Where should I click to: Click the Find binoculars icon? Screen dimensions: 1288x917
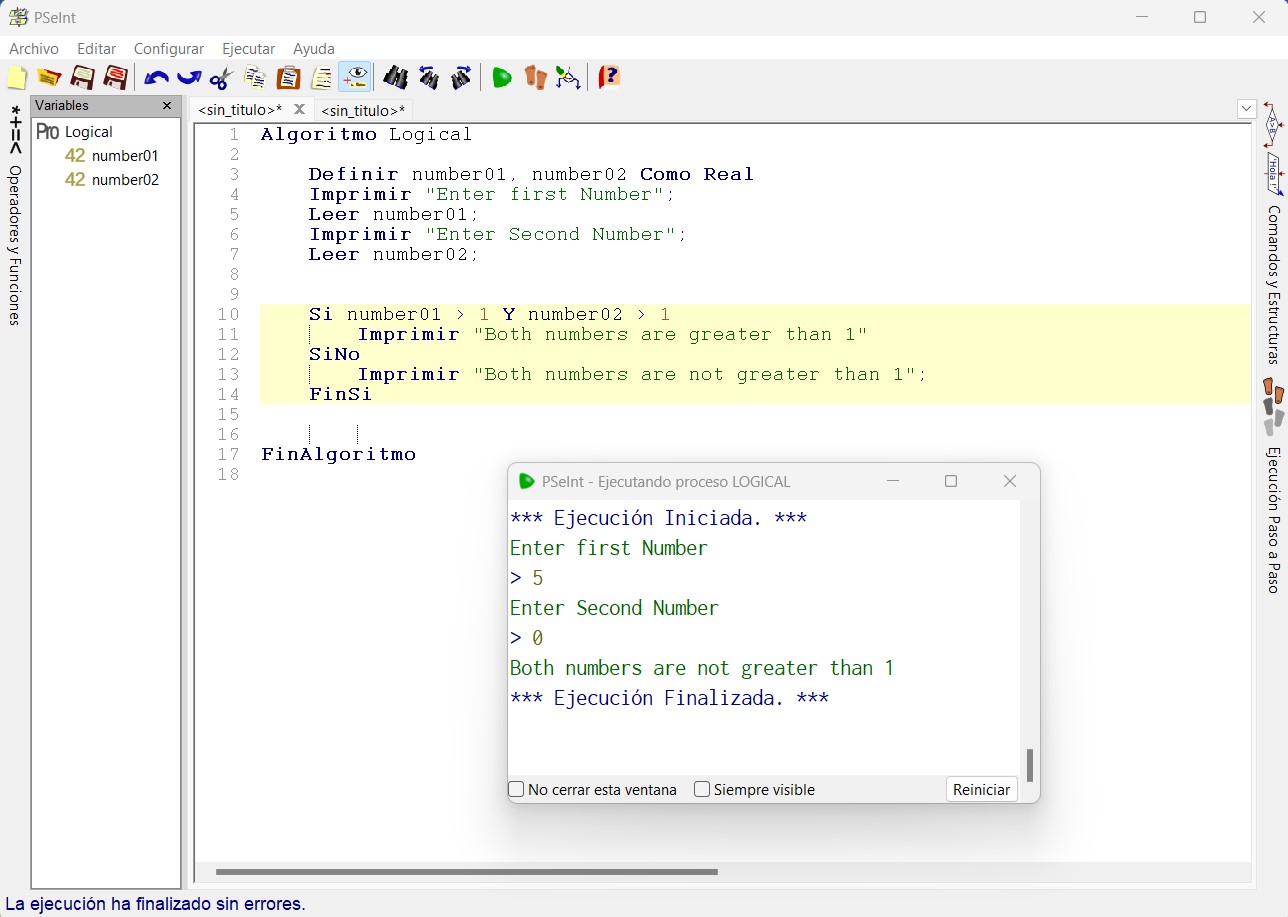coord(395,78)
